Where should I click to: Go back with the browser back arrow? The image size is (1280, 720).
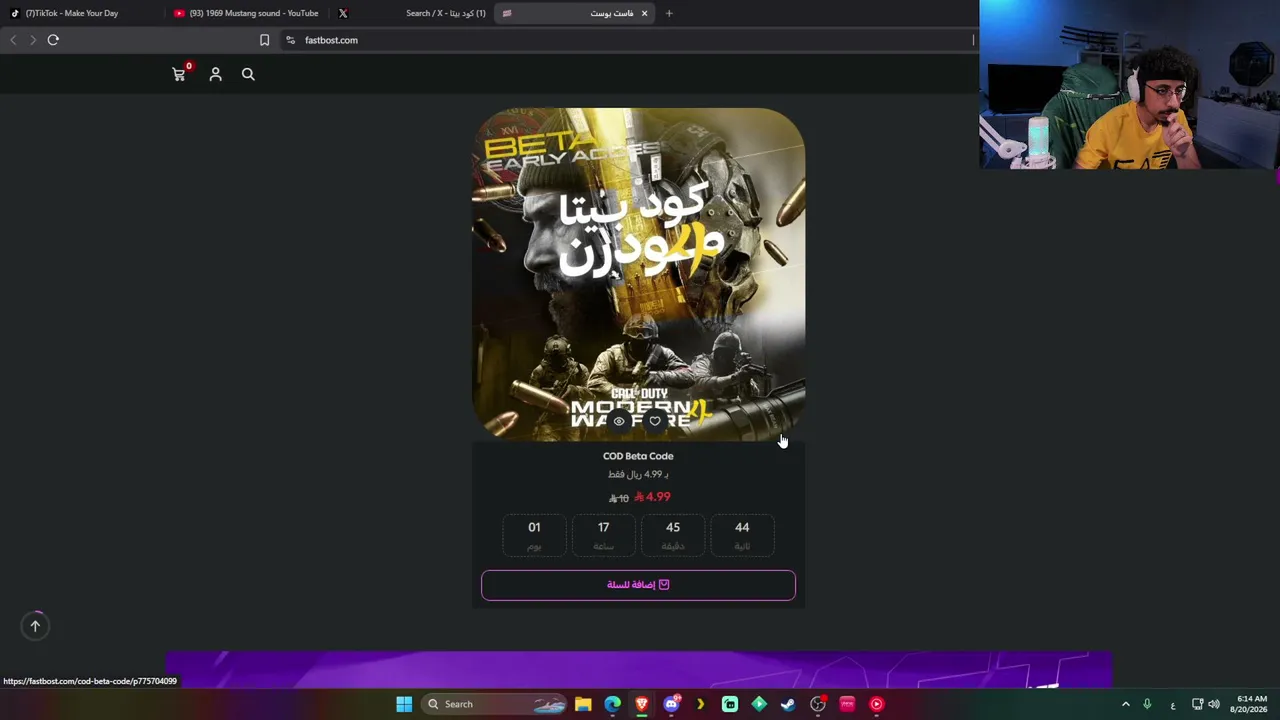(13, 40)
